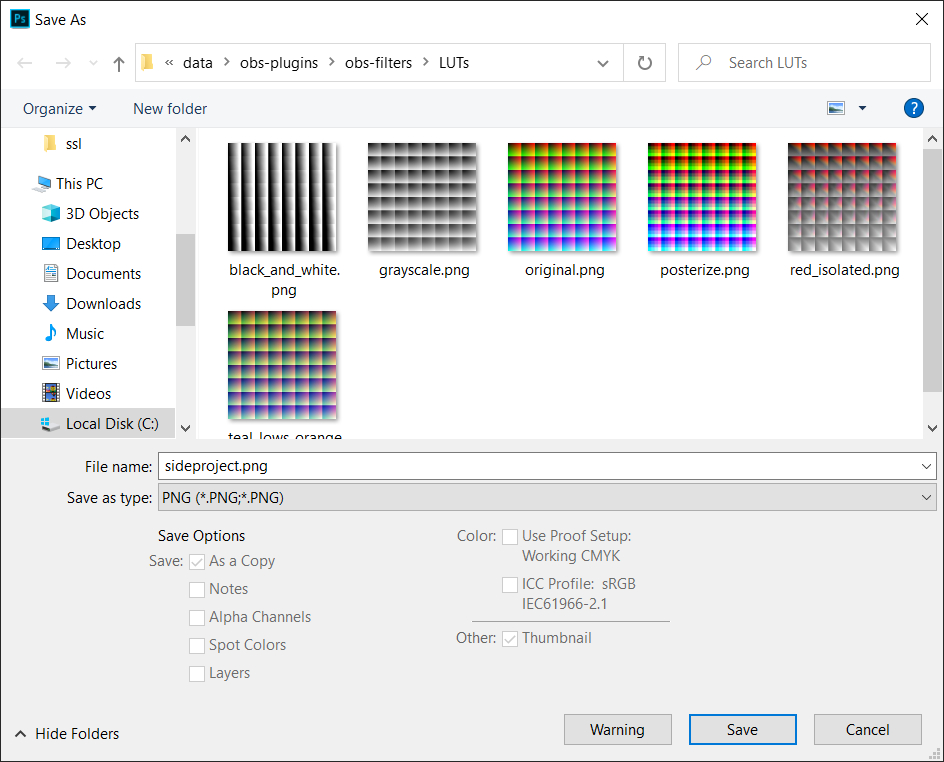Image resolution: width=944 pixels, height=762 pixels.
Task: Navigate up one folder level
Action: click(118, 62)
